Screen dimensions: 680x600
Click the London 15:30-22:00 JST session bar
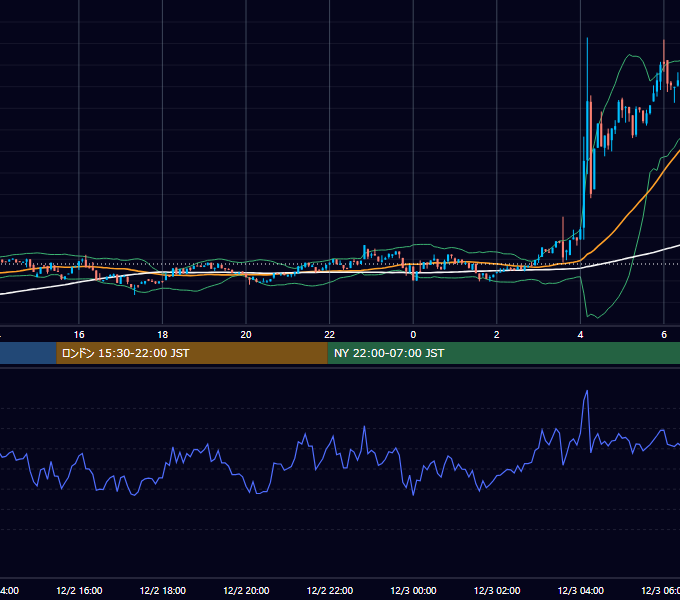point(192,353)
